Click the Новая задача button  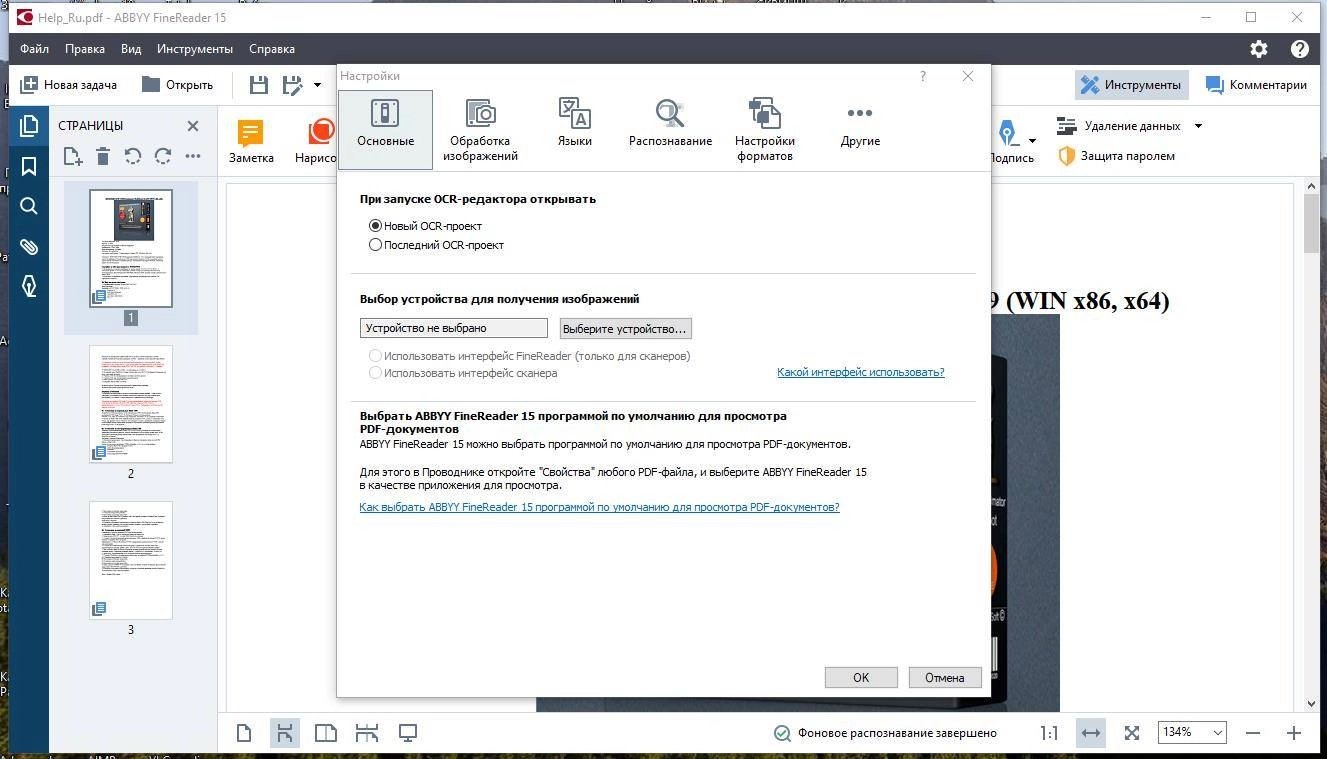[x=69, y=85]
